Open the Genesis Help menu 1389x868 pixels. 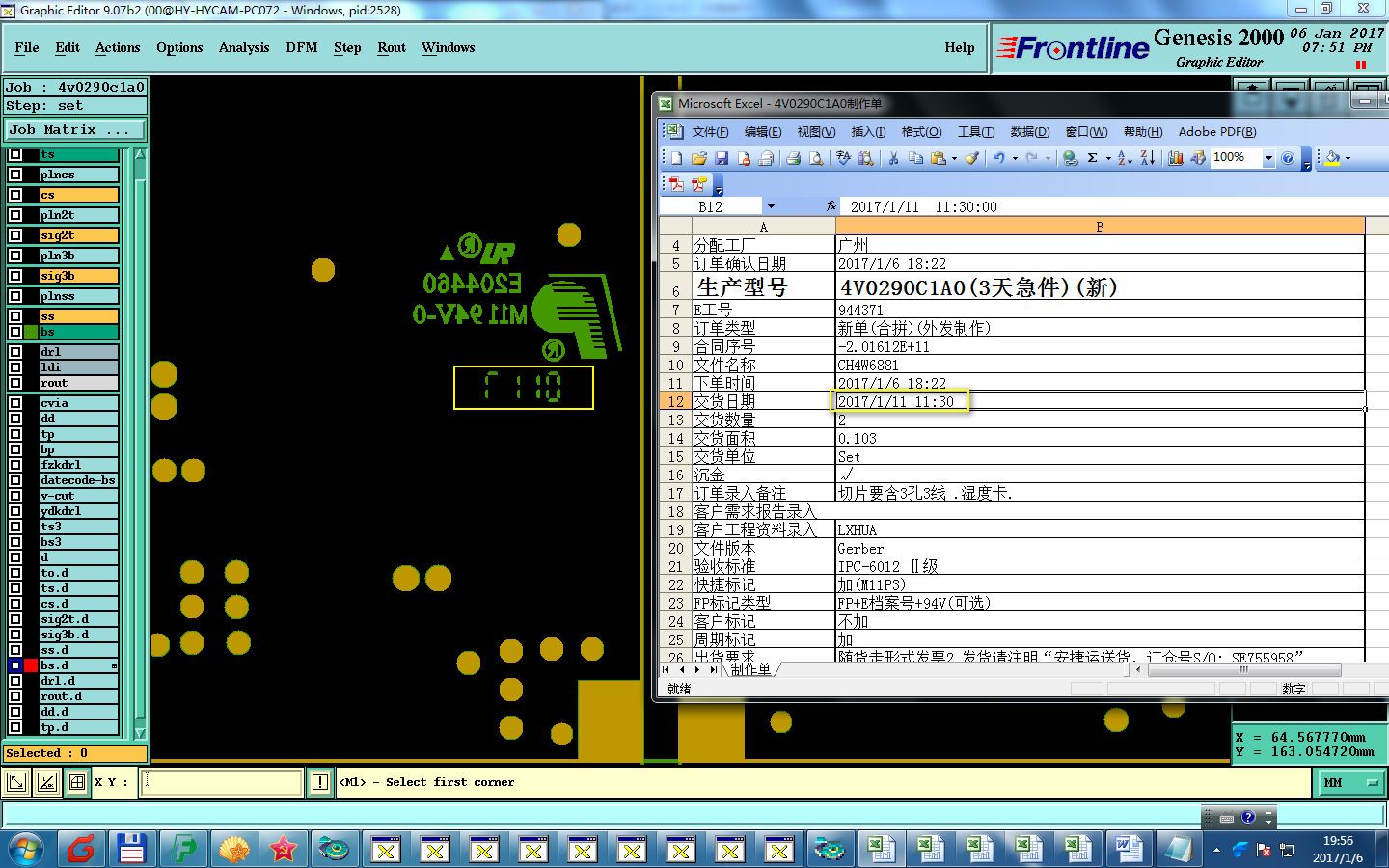tap(960, 47)
